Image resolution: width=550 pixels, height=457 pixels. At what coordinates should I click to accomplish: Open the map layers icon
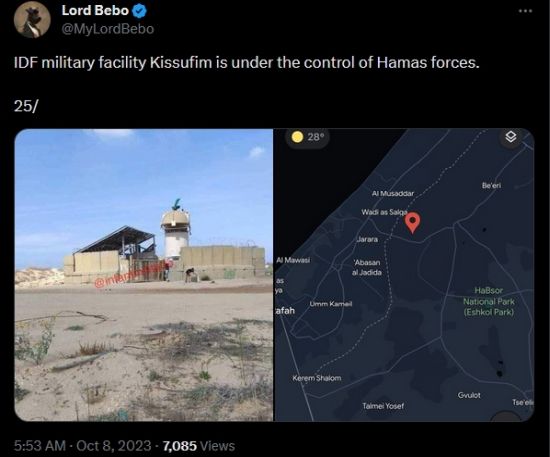[x=511, y=137]
